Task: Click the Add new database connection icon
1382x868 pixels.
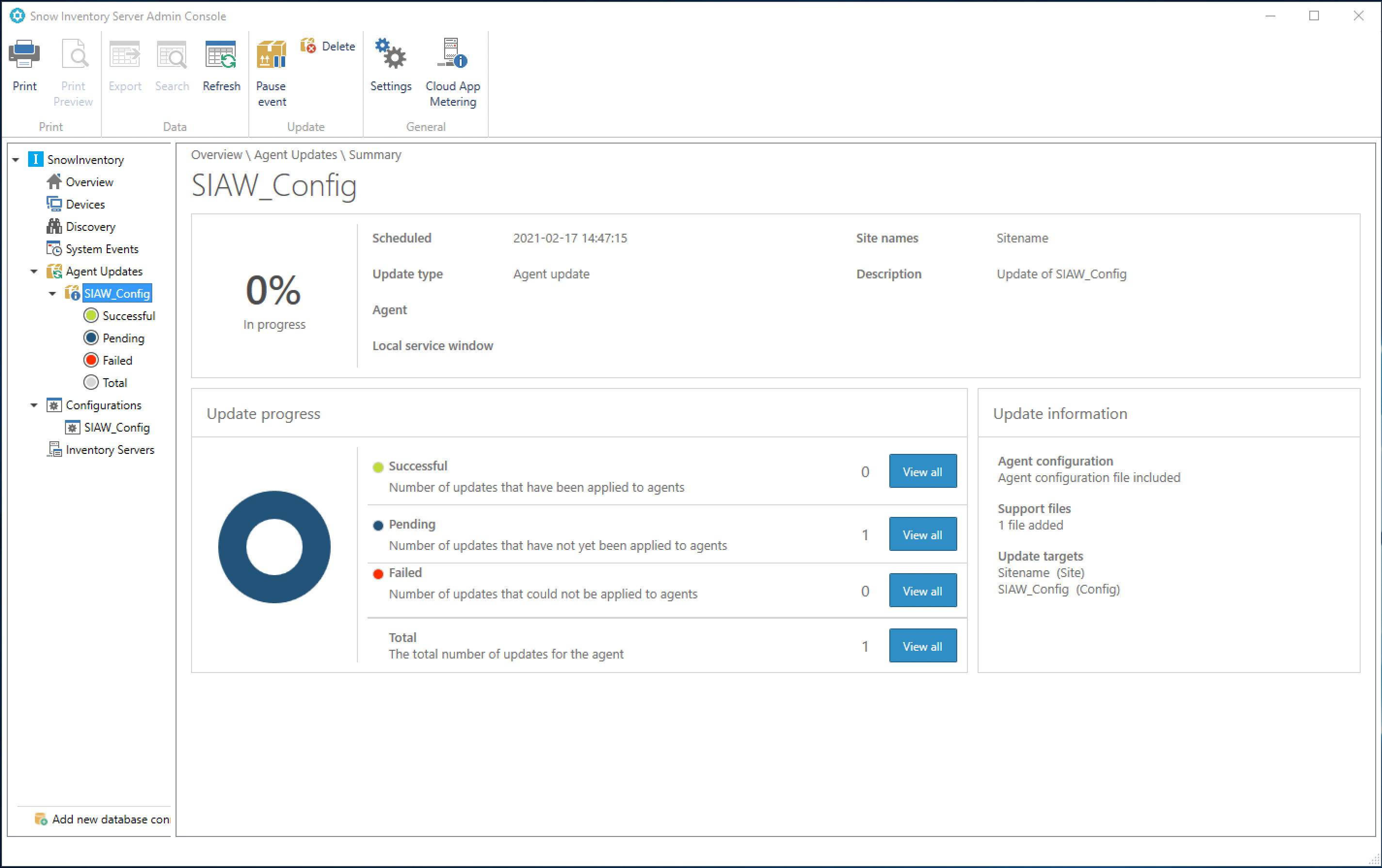Action: tap(41, 819)
